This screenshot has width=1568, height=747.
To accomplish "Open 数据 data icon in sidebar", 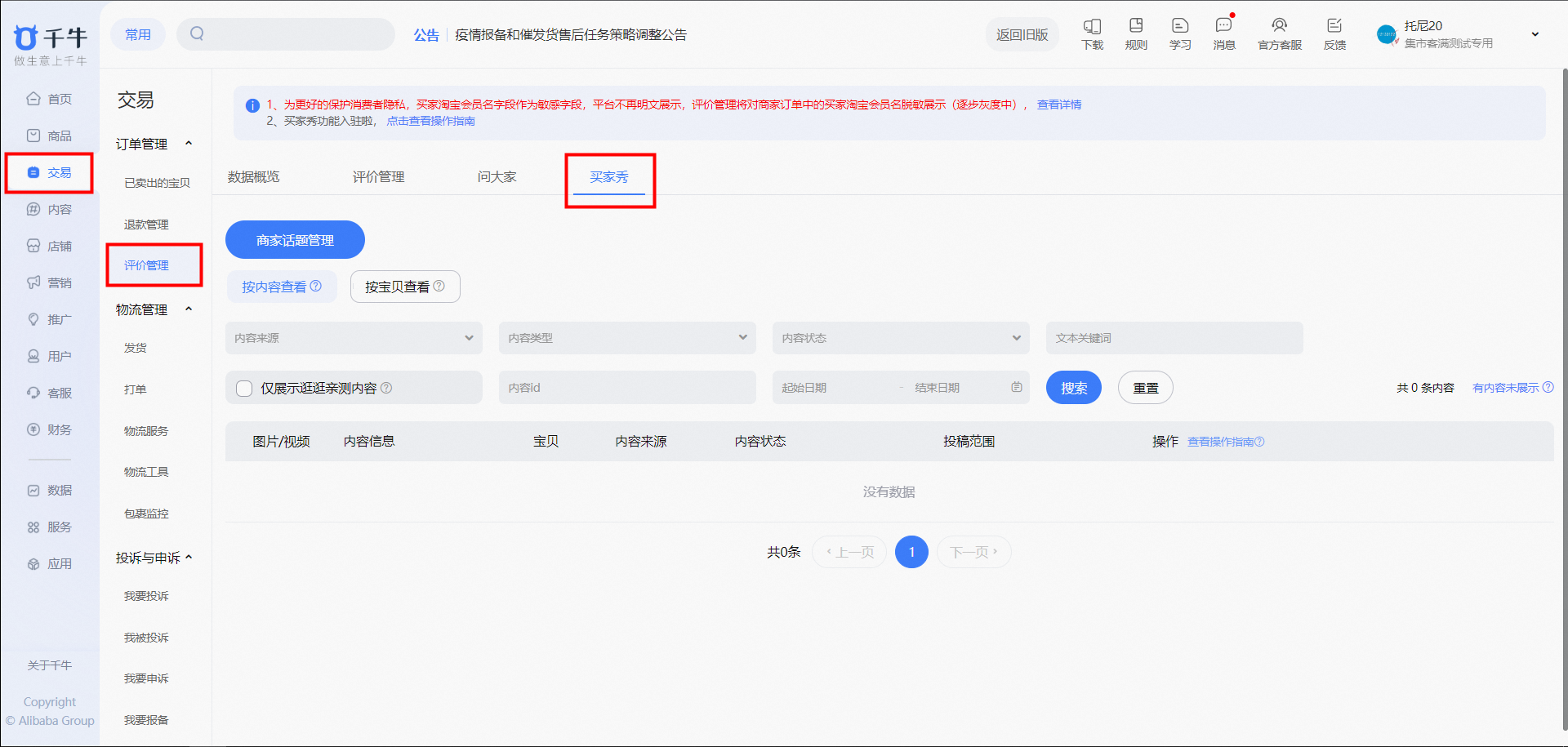I will click(x=33, y=491).
